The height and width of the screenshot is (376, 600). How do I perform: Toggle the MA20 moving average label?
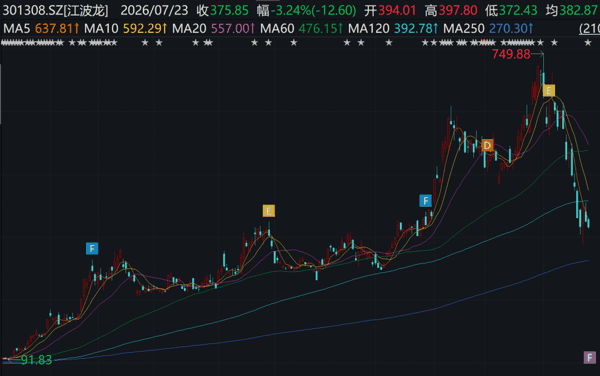[x=189, y=28]
